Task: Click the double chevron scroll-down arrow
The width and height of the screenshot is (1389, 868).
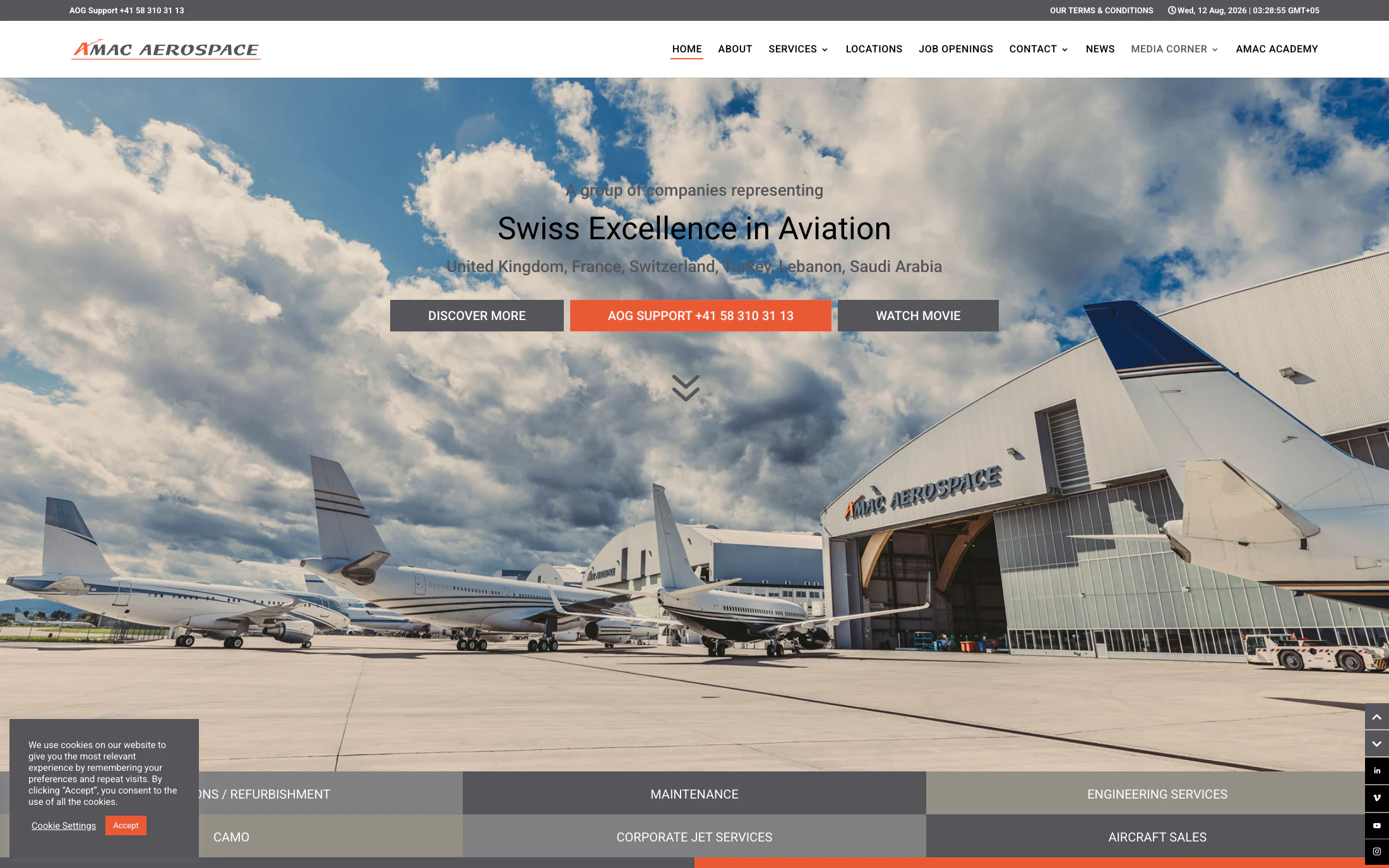Action: pos(686,388)
